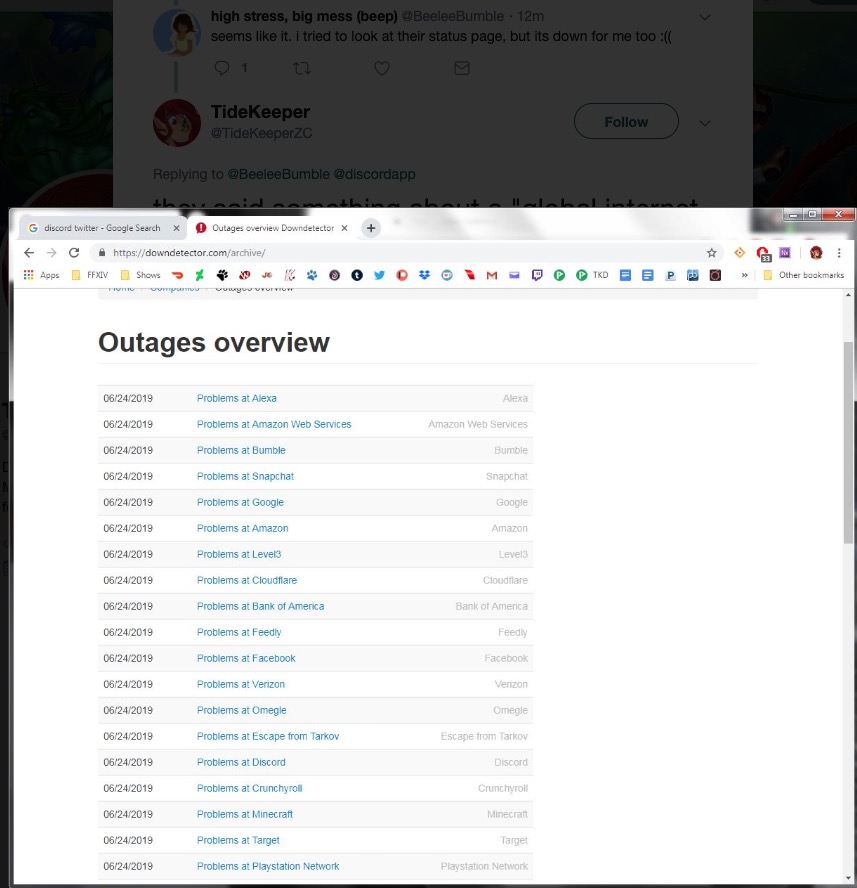
Task: Like BeeleeBumble's tweet with the heart
Action: pos(382,69)
